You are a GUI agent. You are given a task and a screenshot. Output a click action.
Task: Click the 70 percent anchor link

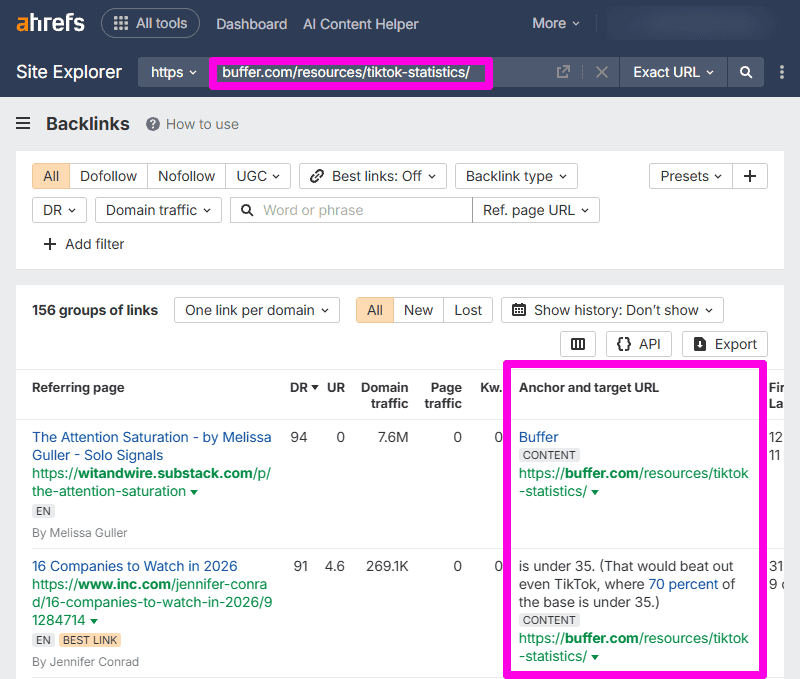[683, 584]
